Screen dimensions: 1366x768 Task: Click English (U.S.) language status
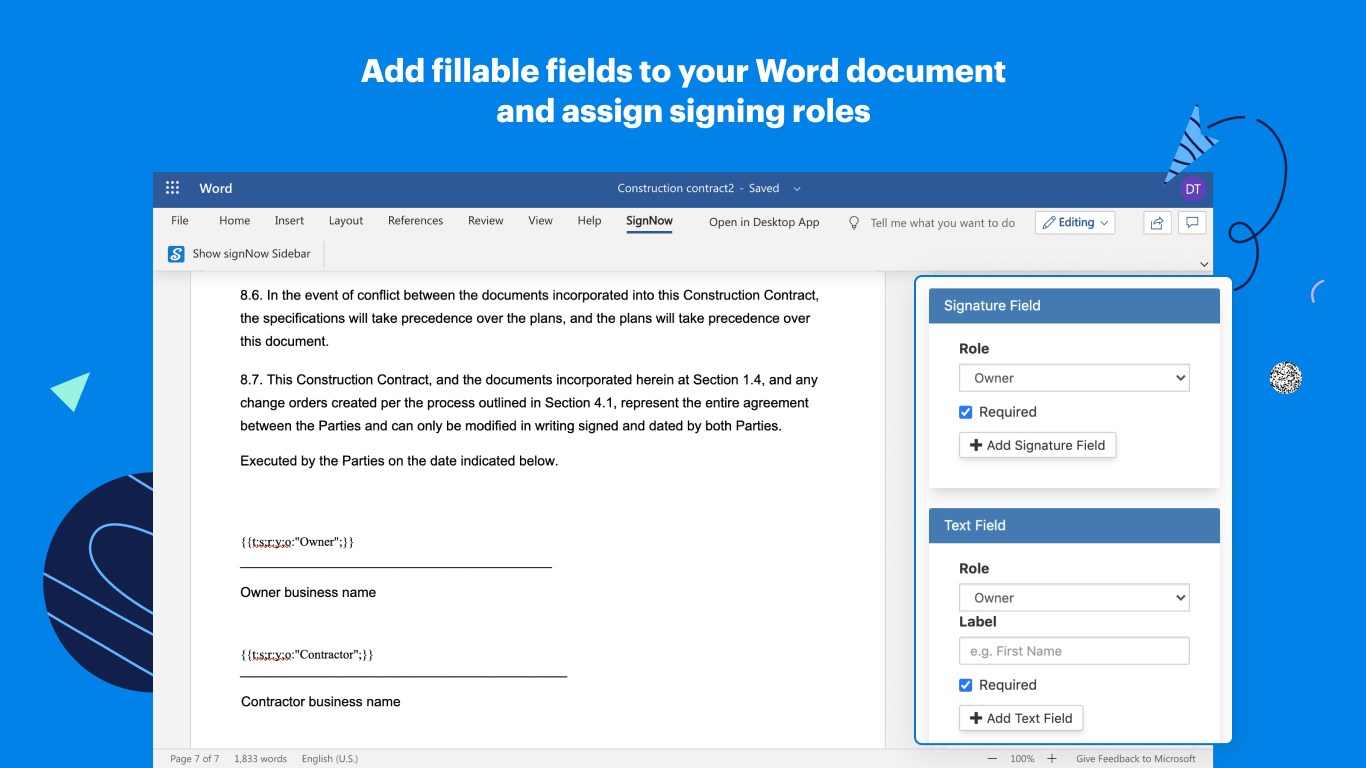[x=329, y=759]
